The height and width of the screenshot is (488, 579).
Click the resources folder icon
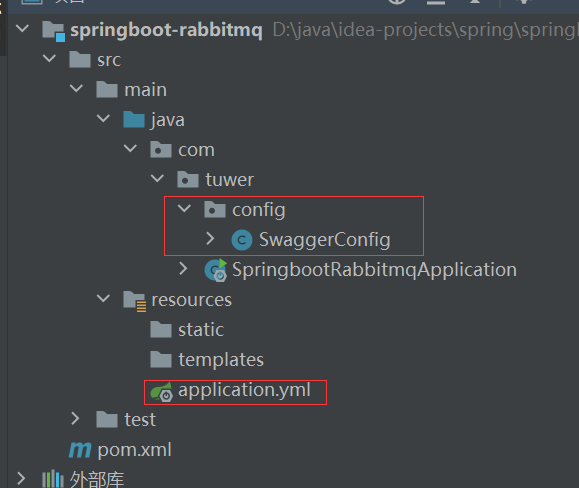134,300
